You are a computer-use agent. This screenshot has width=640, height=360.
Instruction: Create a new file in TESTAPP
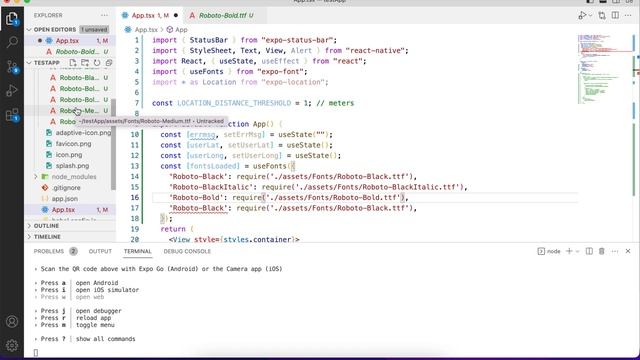pos(73,63)
